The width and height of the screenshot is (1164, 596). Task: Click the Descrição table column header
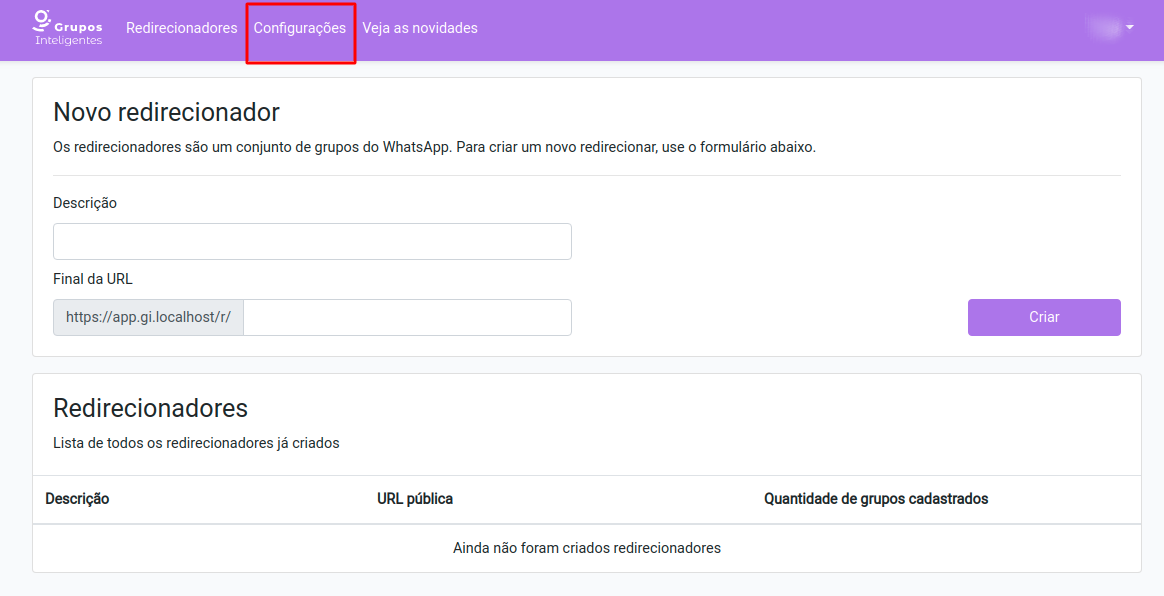coord(77,498)
